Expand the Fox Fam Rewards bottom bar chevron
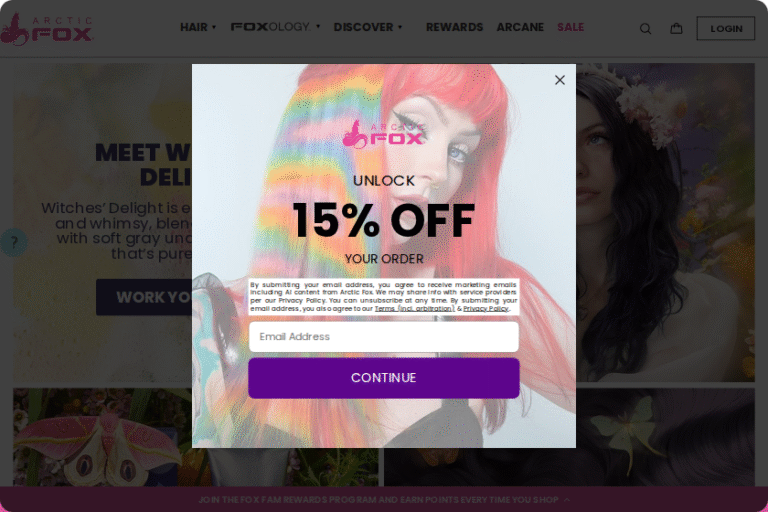Screen dimensions: 768x512 [567, 500]
